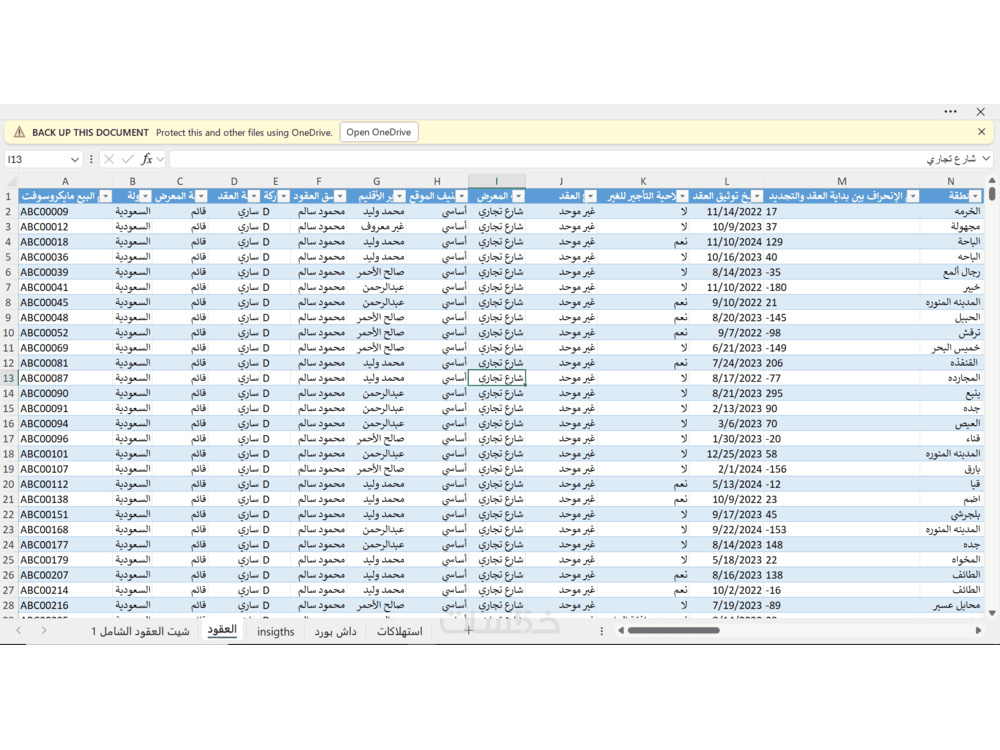Image resolution: width=1000 pixels, height=750 pixels.
Task: Open the filter dropdown in column G header
Action: coord(399,196)
